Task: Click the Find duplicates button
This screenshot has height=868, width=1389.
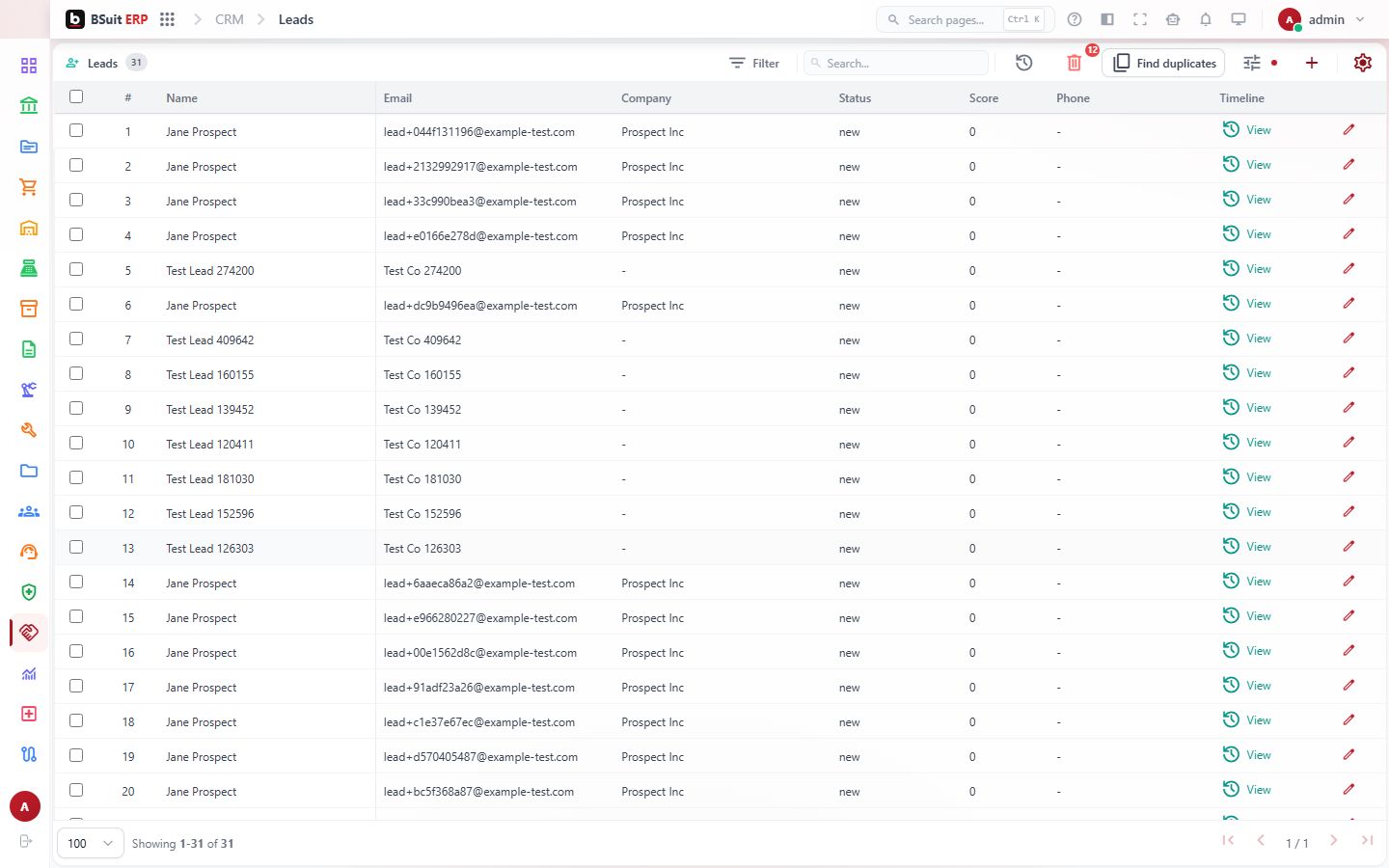Action: click(x=1163, y=63)
